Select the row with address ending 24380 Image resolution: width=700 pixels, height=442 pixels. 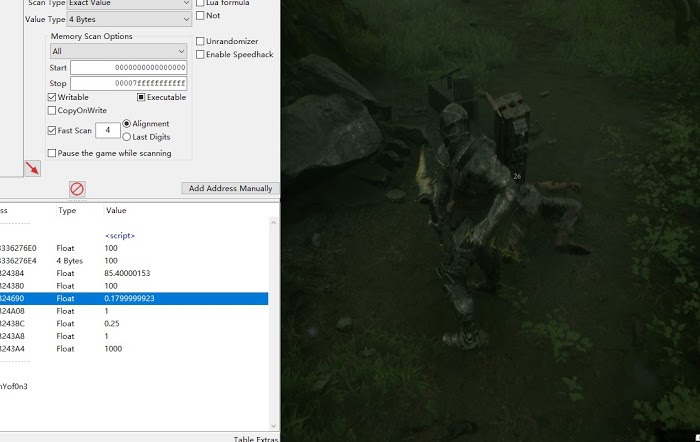134,286
